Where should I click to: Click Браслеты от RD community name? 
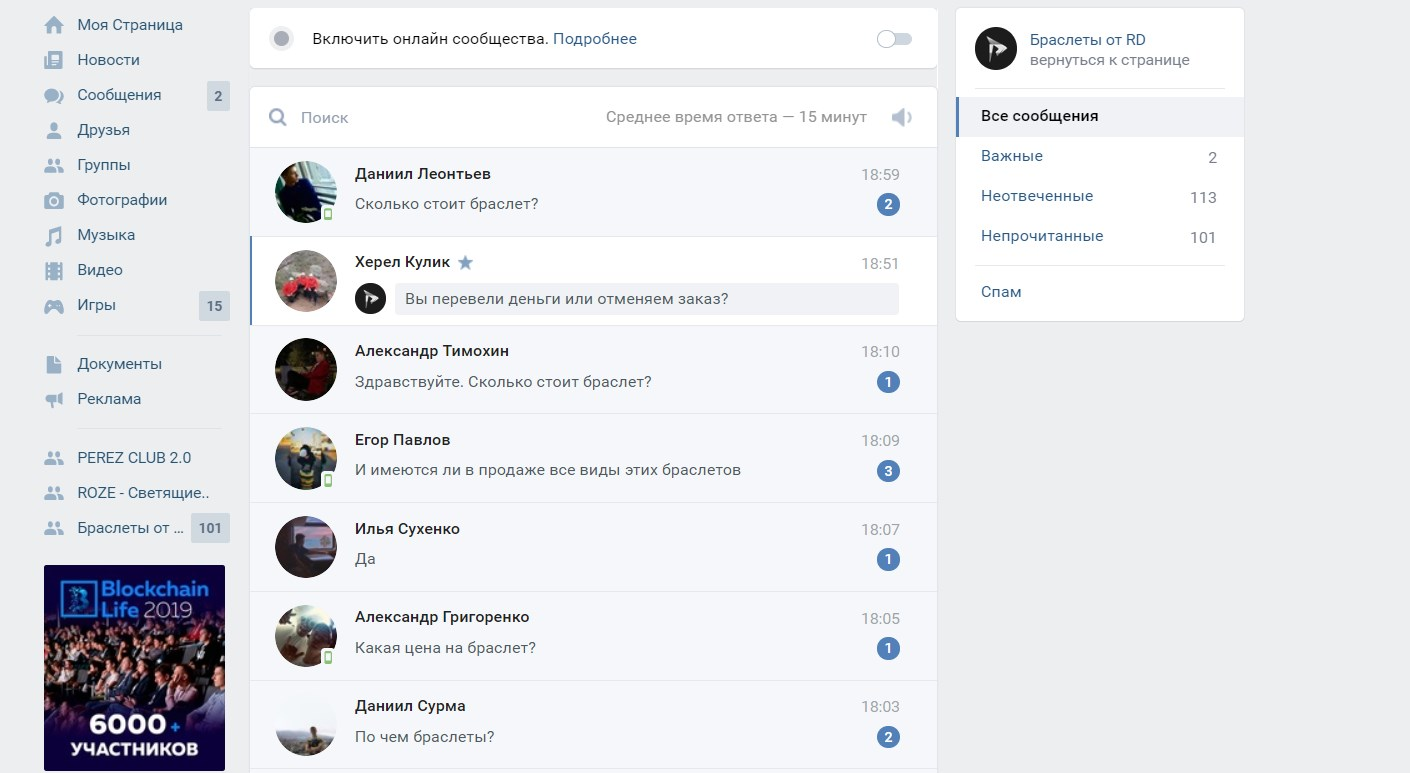coord(1088,40)
